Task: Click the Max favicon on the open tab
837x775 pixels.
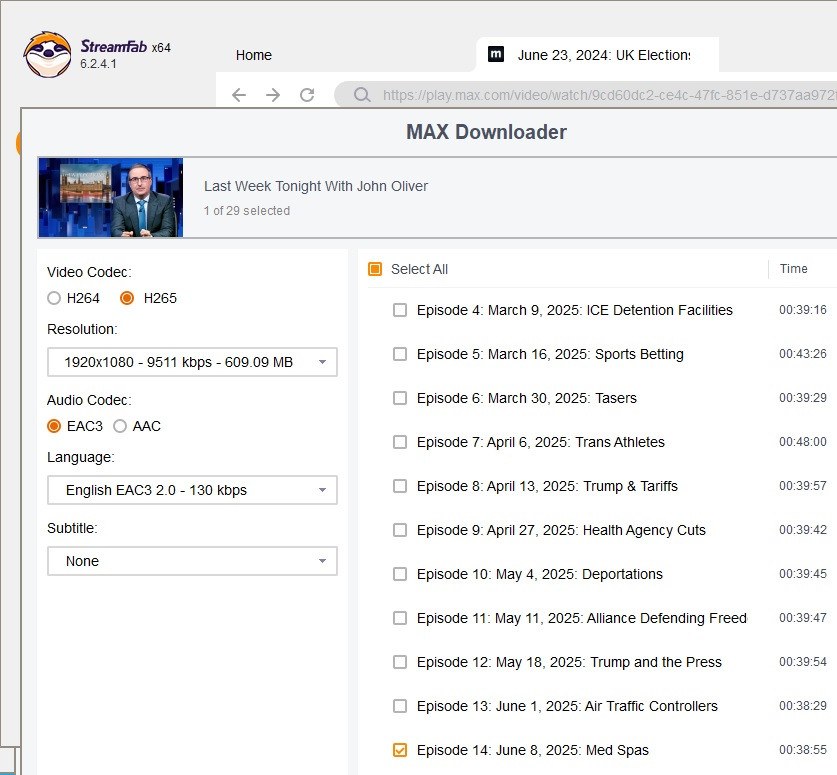Action: click(496, 54)
